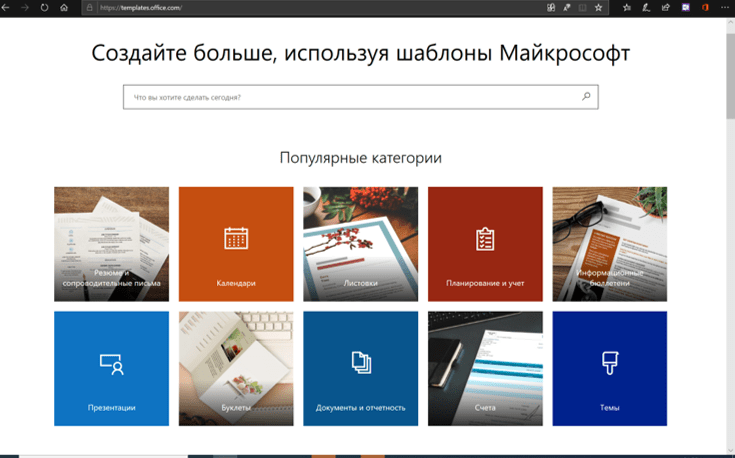735x458 pixels.
Task: Click the calendar icon in the Календари tile
Action: click(x=236, y=238)
